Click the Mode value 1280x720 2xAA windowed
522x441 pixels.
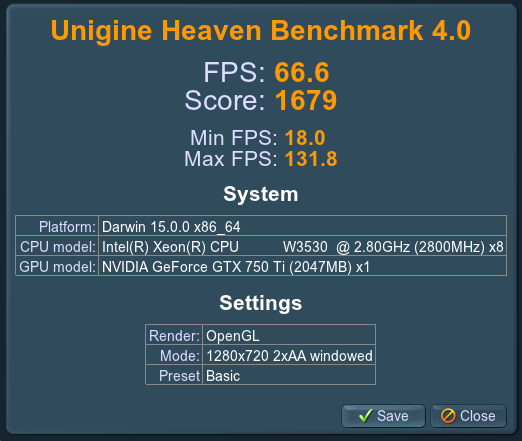[289, 355]
